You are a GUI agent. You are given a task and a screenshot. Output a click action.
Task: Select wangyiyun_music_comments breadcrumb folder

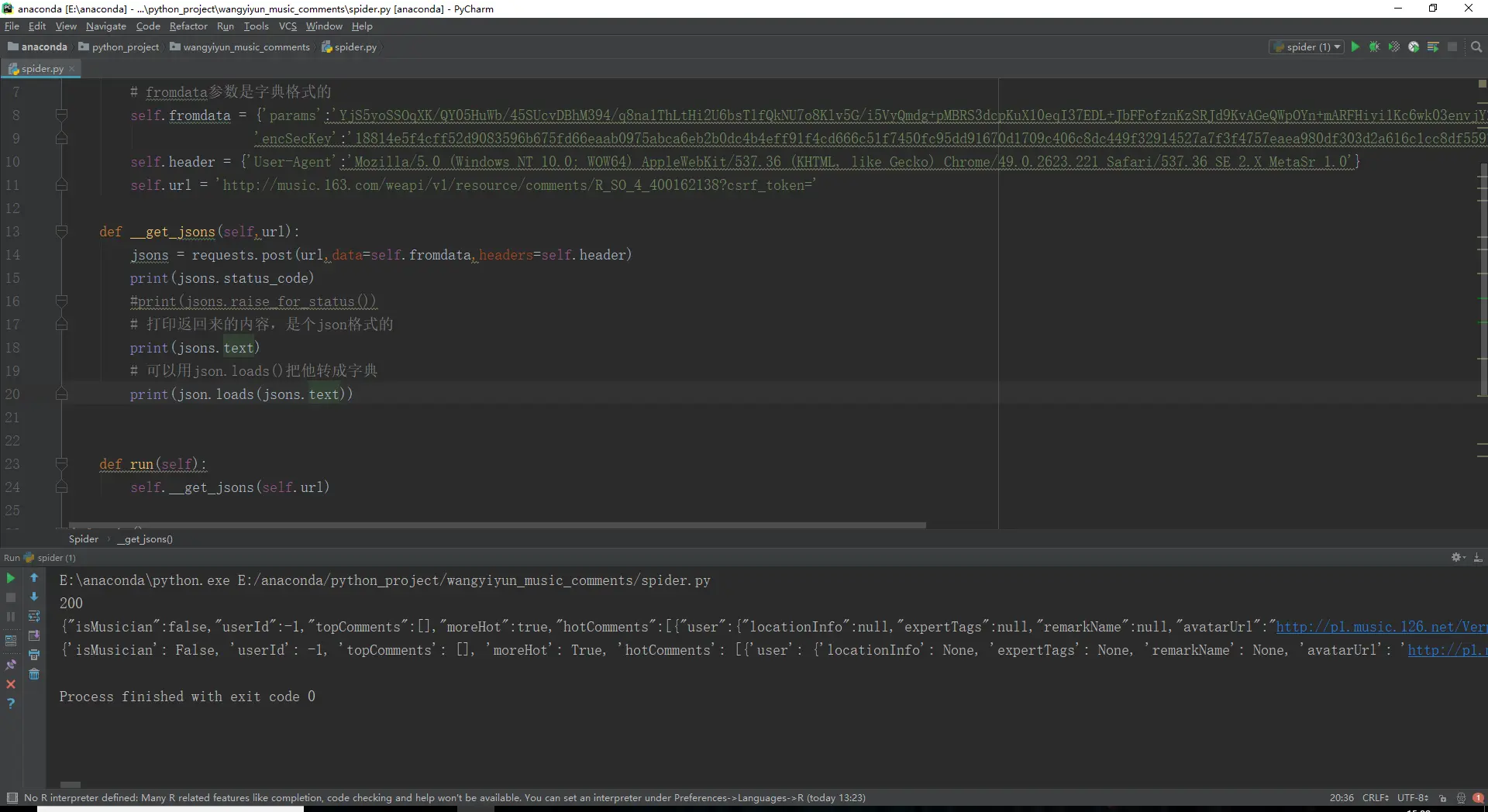240,46
